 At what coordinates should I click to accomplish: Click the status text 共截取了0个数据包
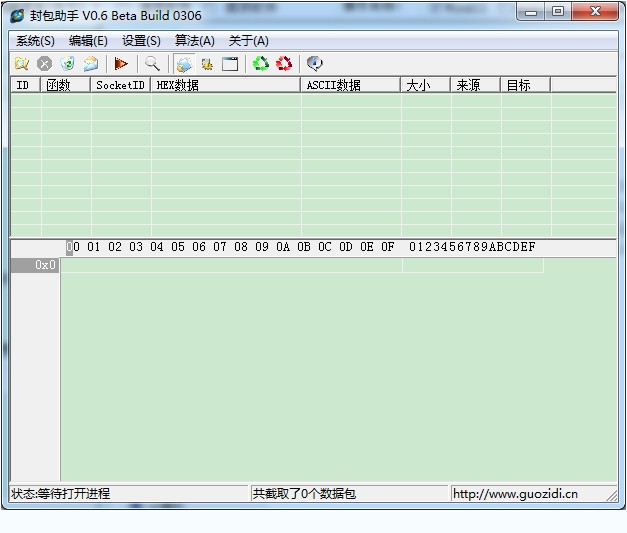coord(304,494)
